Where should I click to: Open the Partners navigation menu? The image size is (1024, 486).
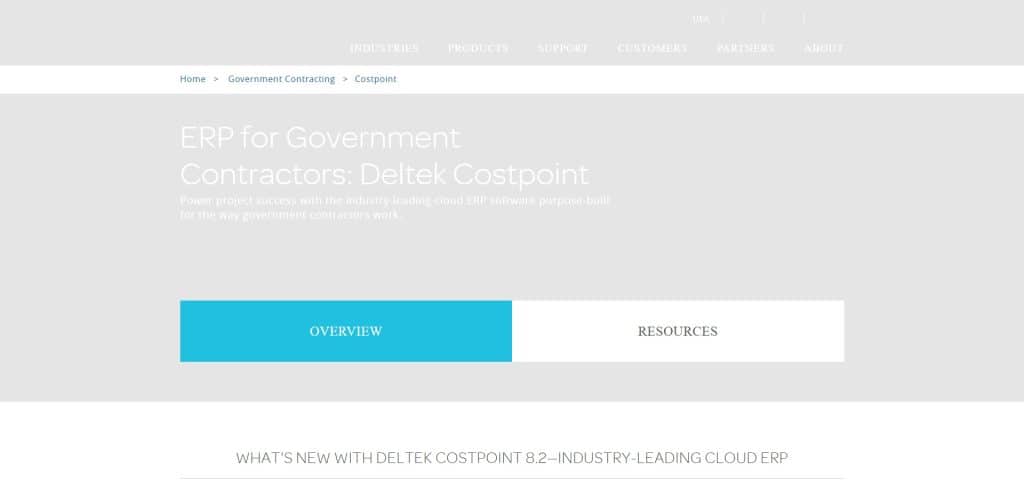745,48
